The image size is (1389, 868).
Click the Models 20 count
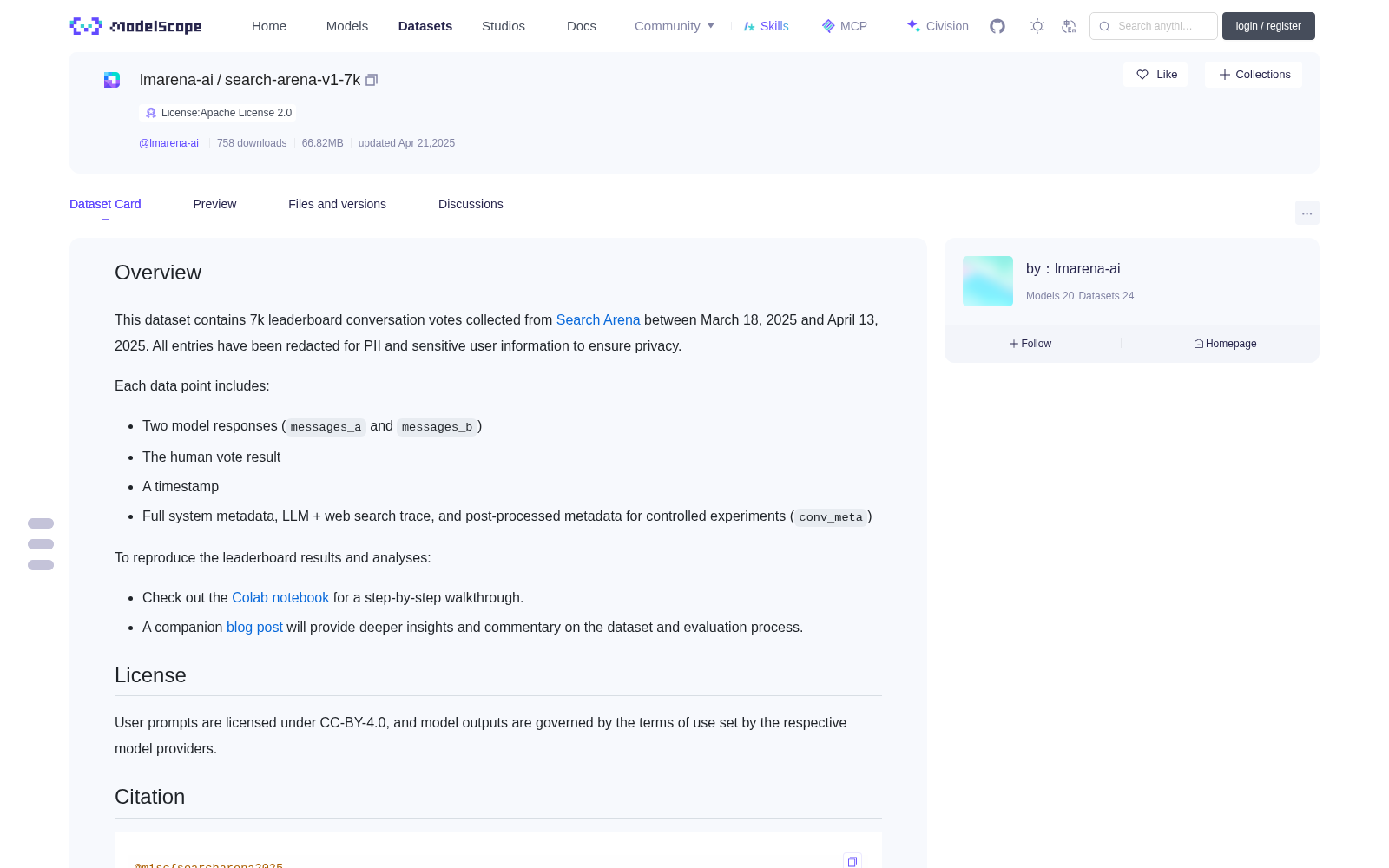coord(1050,296)
